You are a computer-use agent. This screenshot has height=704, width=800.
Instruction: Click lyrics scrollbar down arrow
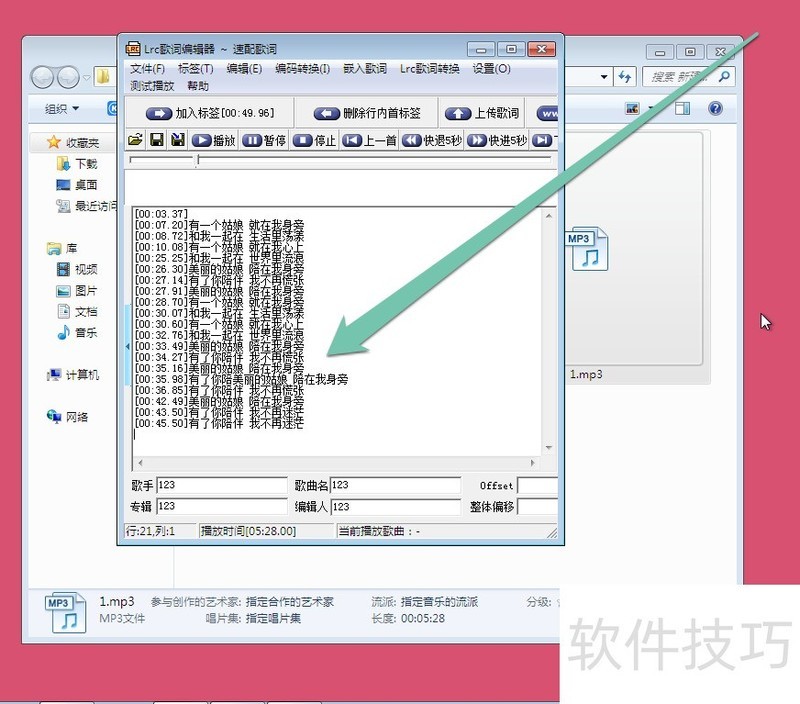548,447
